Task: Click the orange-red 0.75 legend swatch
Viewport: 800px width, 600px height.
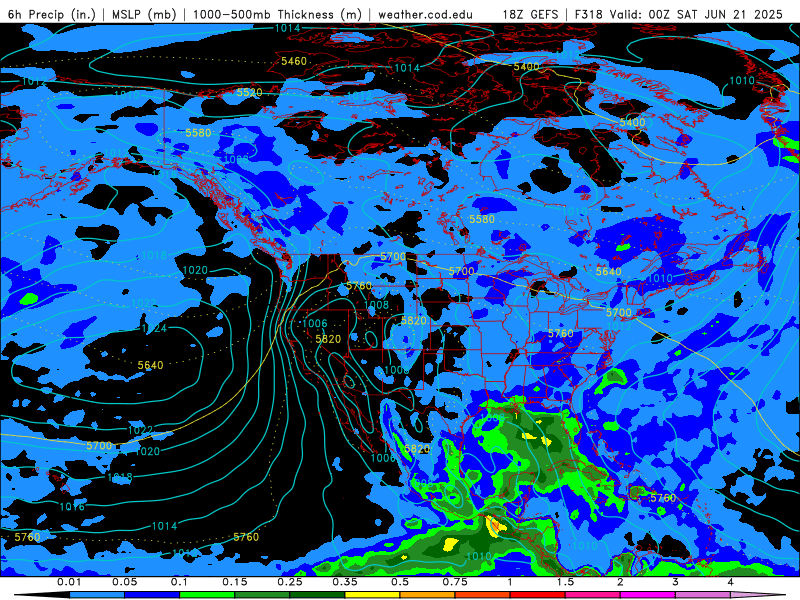Action: [x=483, y=595]
